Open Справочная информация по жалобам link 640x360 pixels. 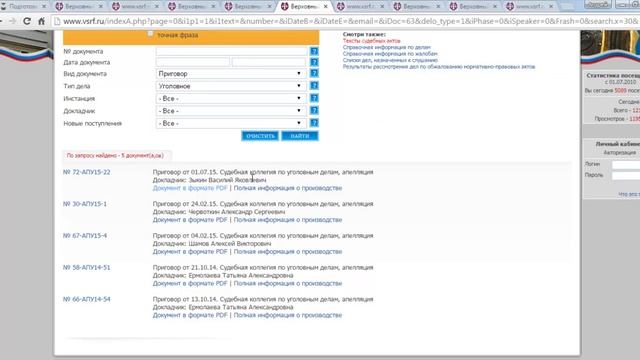(390, 53)
